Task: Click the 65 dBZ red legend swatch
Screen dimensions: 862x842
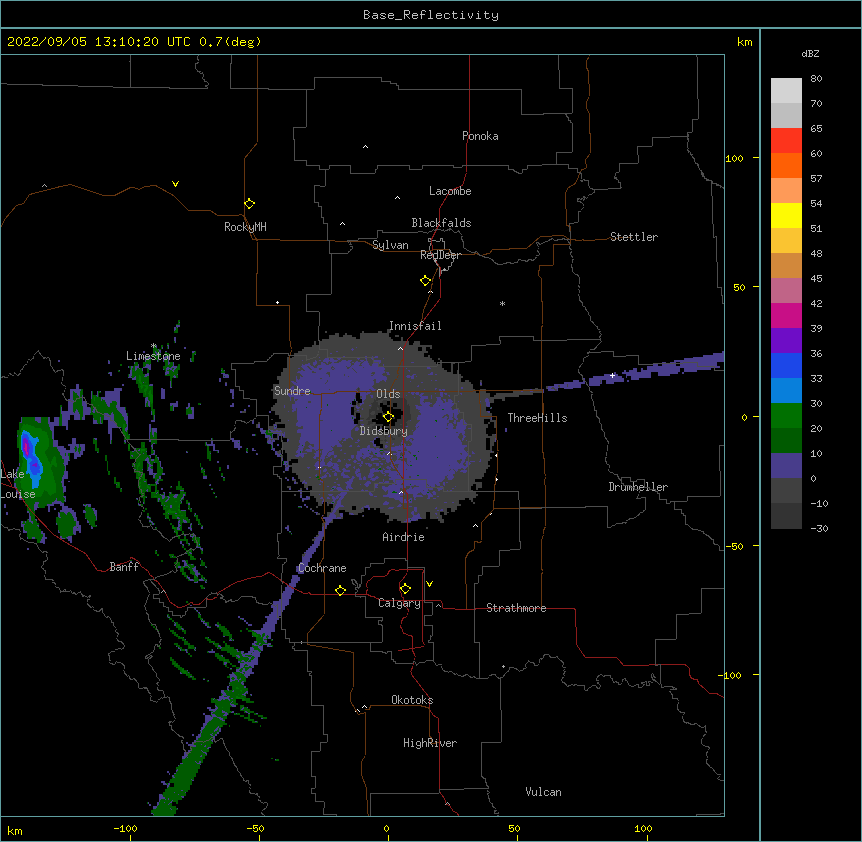Action: tap(786, 141)
